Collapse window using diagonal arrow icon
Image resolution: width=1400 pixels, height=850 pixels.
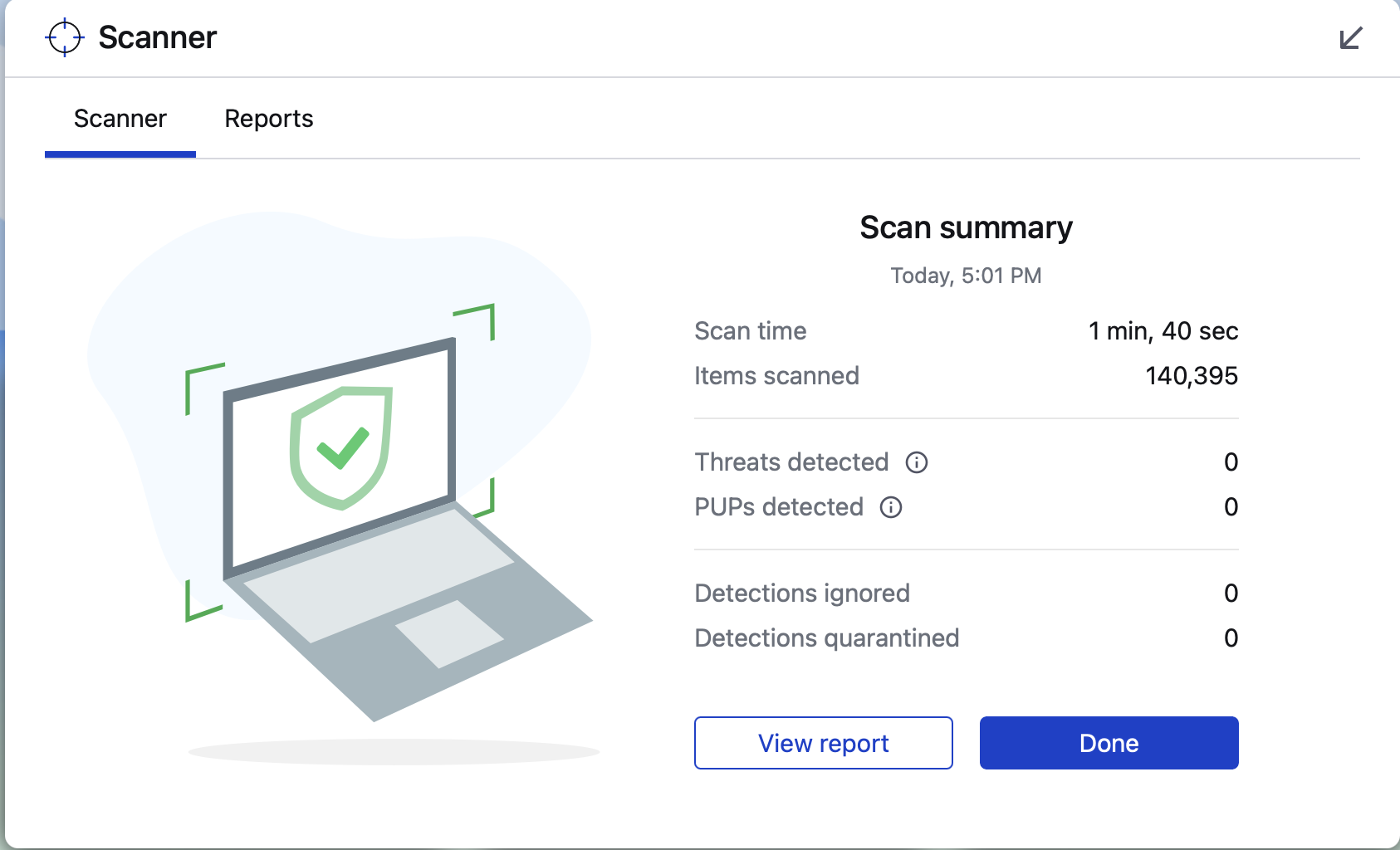1351,38
